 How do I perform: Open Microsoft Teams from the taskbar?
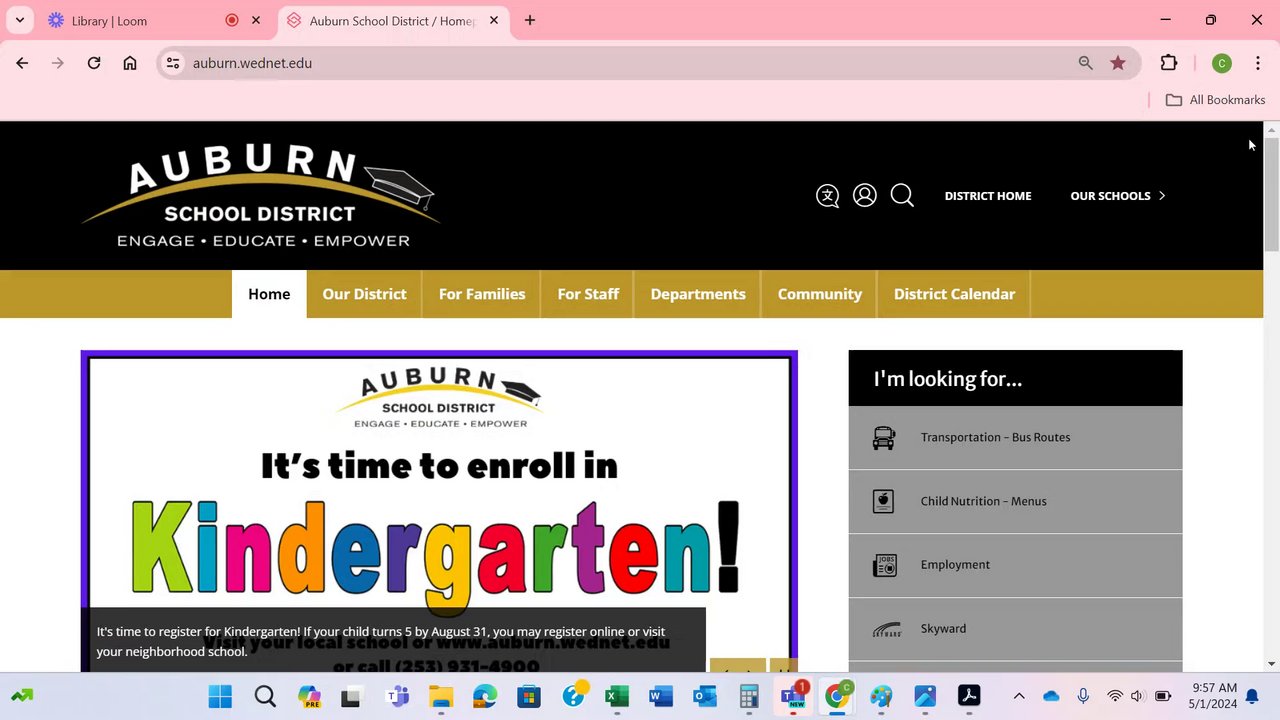[397, 696]
